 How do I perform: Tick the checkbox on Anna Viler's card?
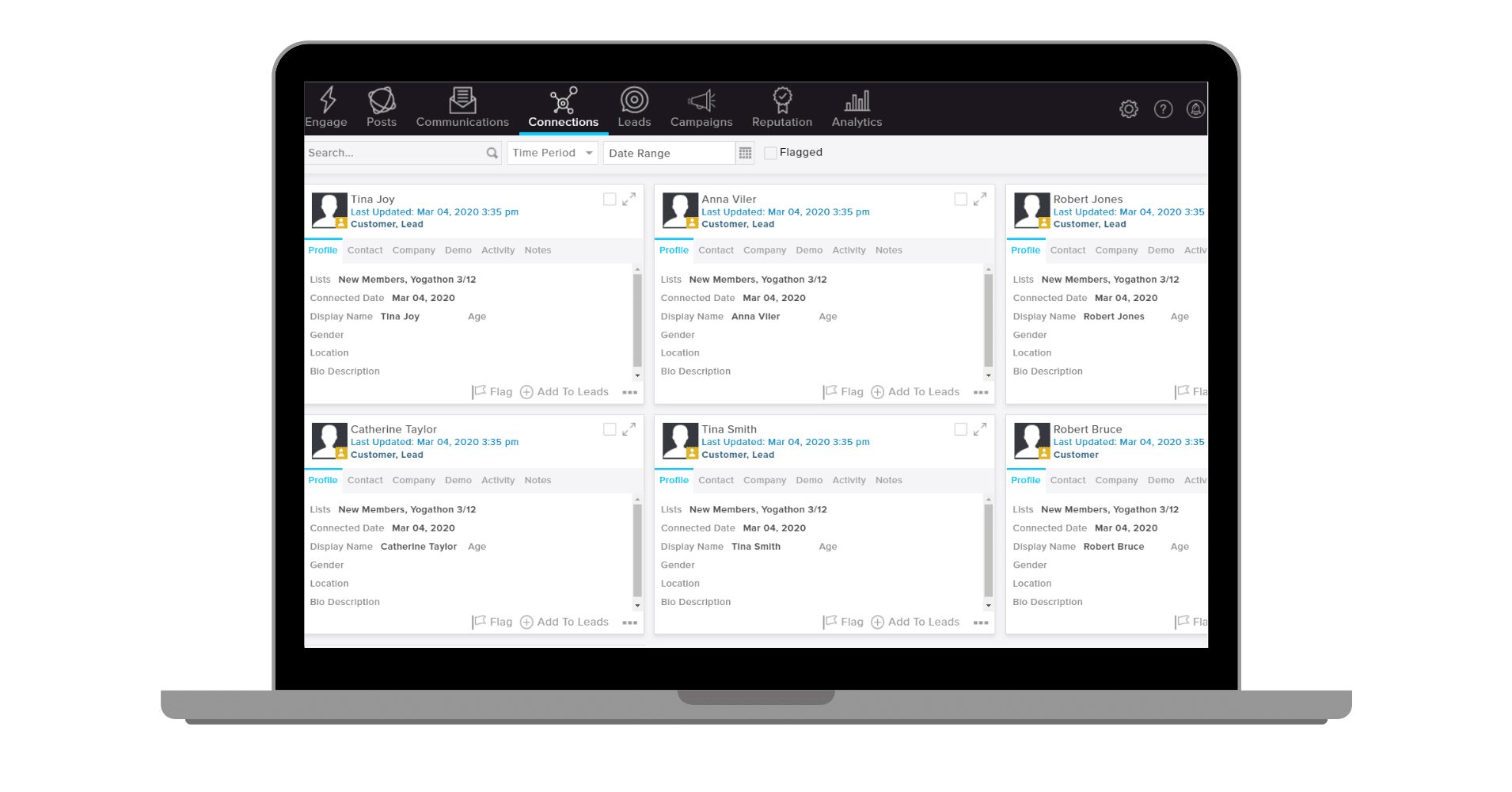pyautogui.click(x=960, y=200)
